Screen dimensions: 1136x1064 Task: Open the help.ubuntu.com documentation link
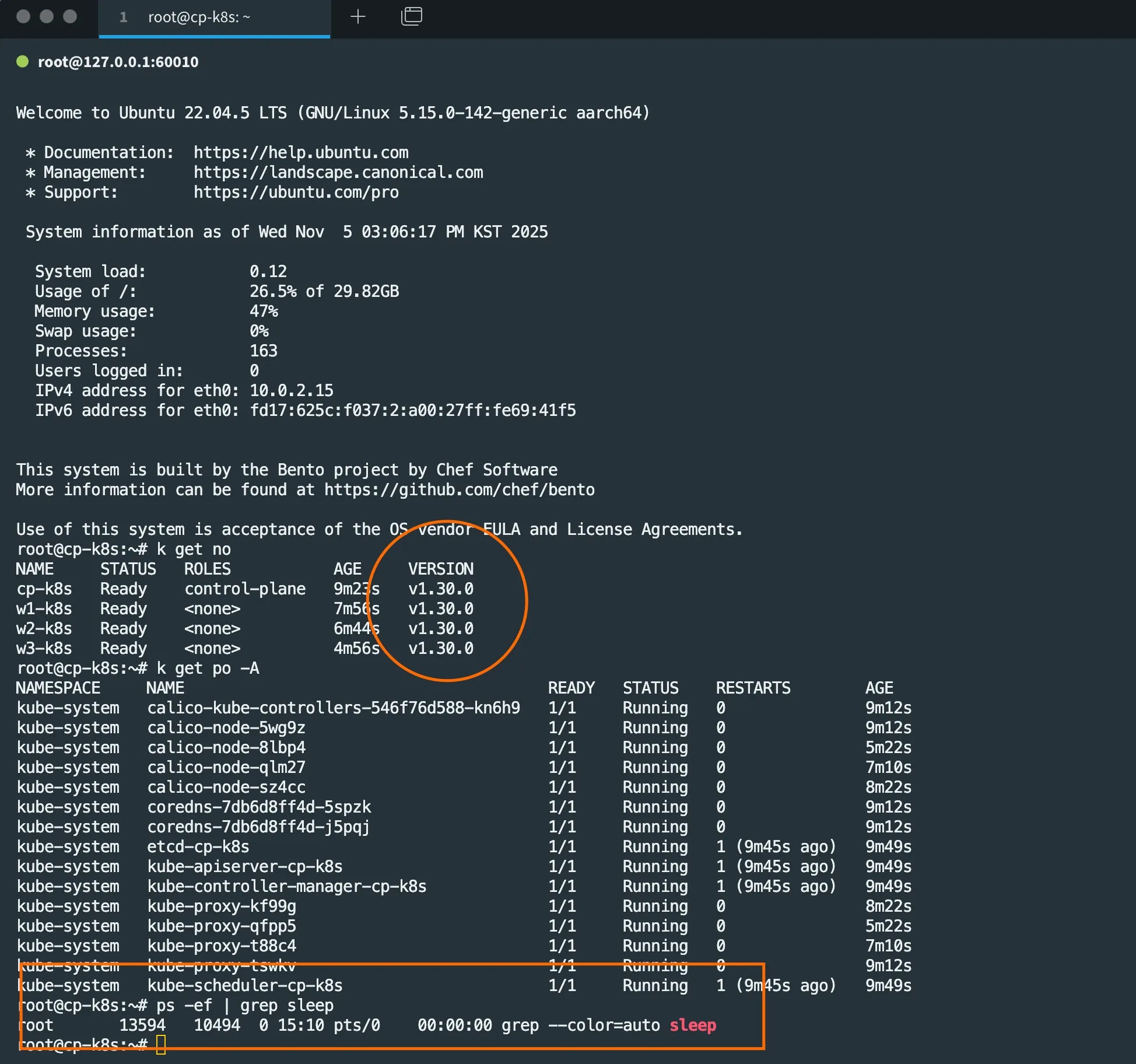pos(301,153)
